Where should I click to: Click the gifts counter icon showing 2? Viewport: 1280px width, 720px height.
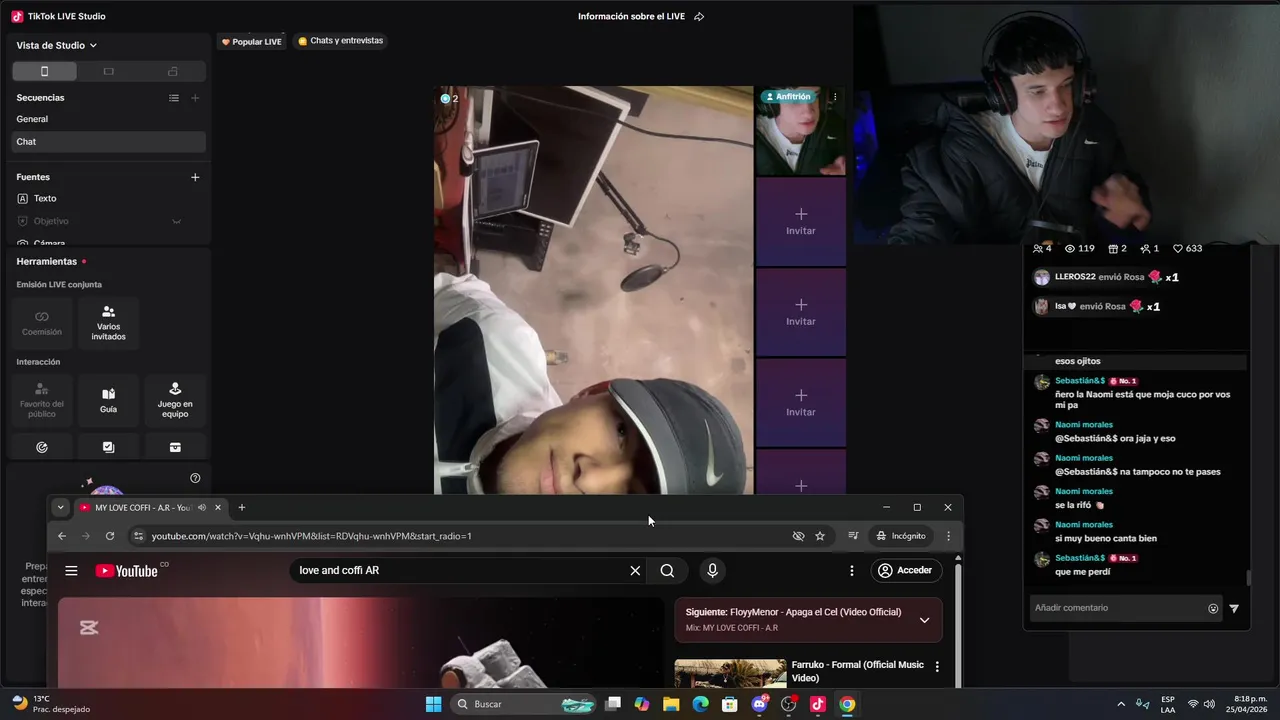[x=1118, y=248]
